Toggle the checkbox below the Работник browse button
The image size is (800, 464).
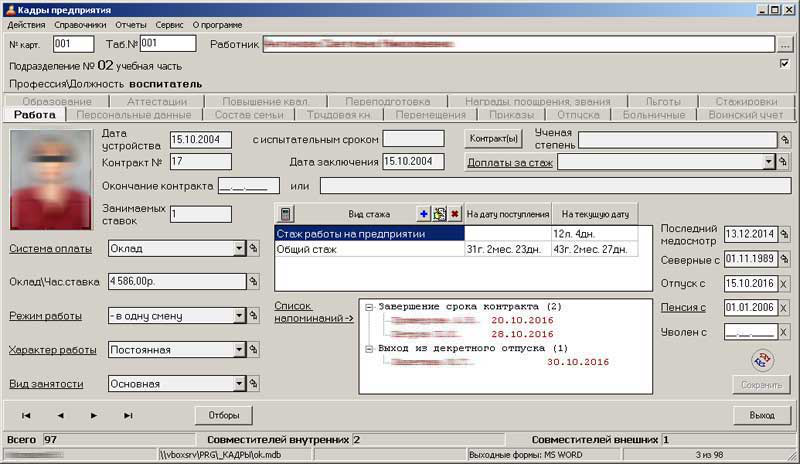(x=784, y=64)
